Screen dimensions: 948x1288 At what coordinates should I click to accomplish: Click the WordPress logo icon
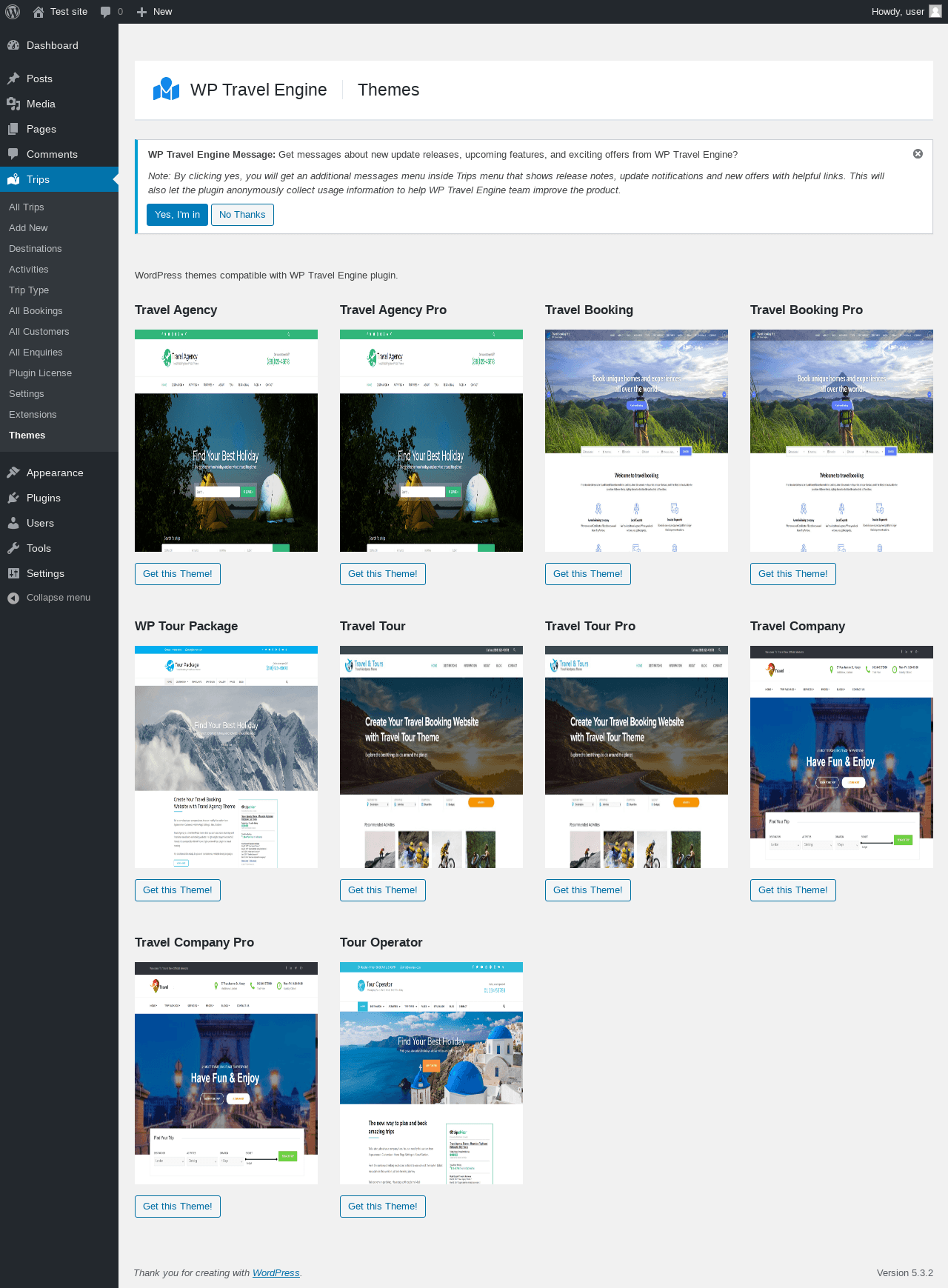point(12,12)
